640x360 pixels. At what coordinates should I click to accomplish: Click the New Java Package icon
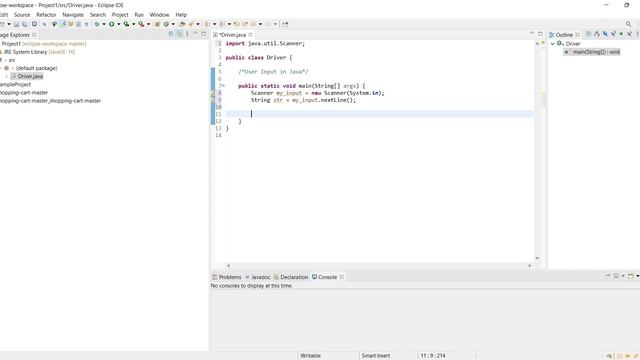pos(157,24)
